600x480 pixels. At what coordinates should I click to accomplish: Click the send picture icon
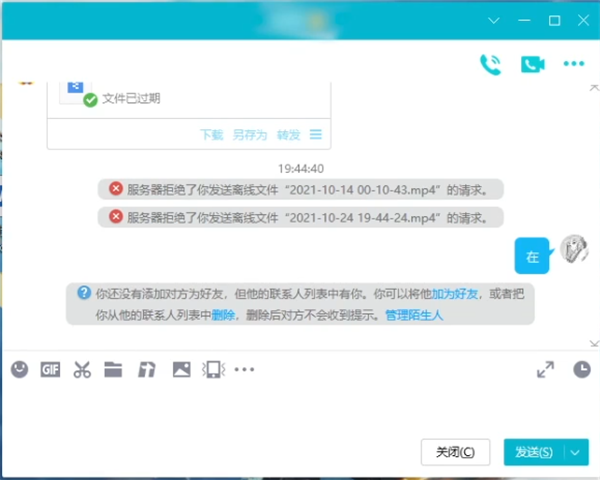pos(180,369)
